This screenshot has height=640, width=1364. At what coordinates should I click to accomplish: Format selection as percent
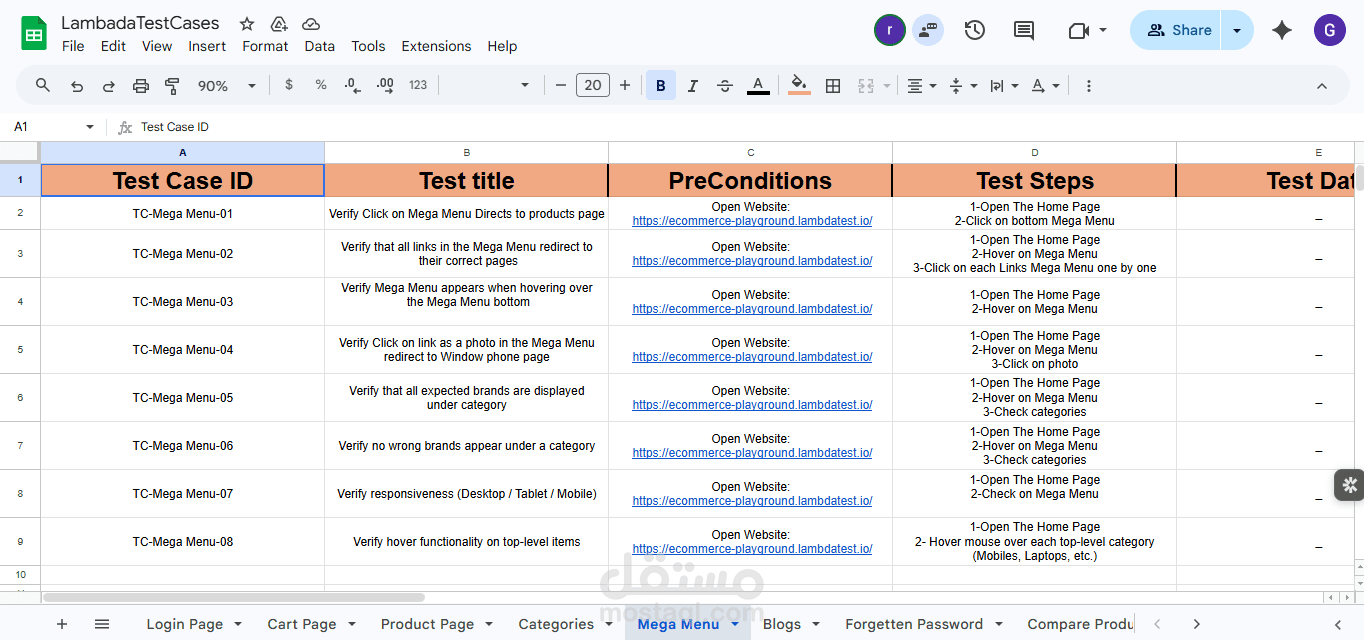click(x=321, y=86)
